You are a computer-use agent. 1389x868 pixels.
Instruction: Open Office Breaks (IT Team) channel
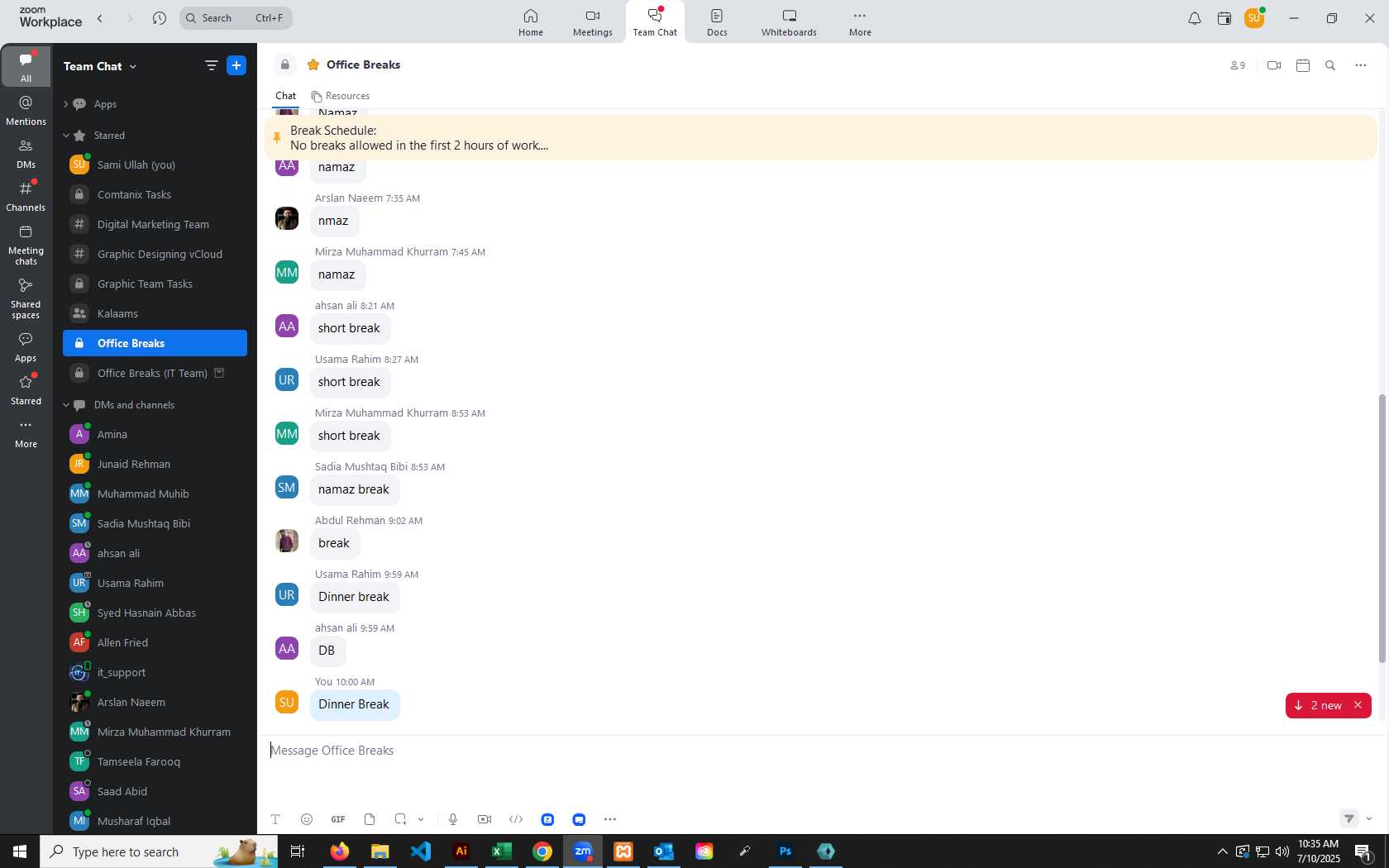(155, 373)
